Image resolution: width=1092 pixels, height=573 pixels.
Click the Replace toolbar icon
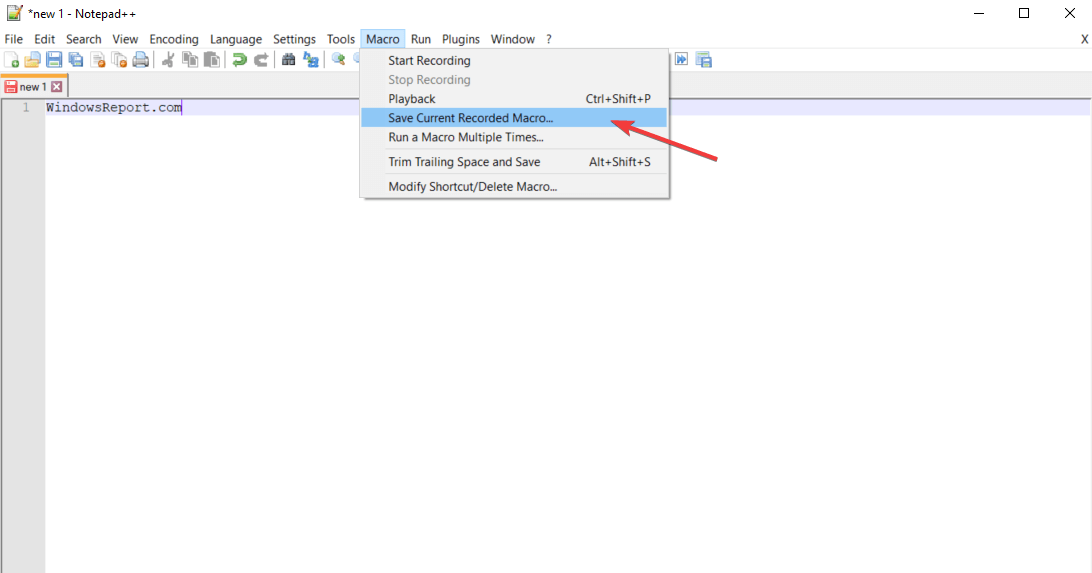[311, 60]
